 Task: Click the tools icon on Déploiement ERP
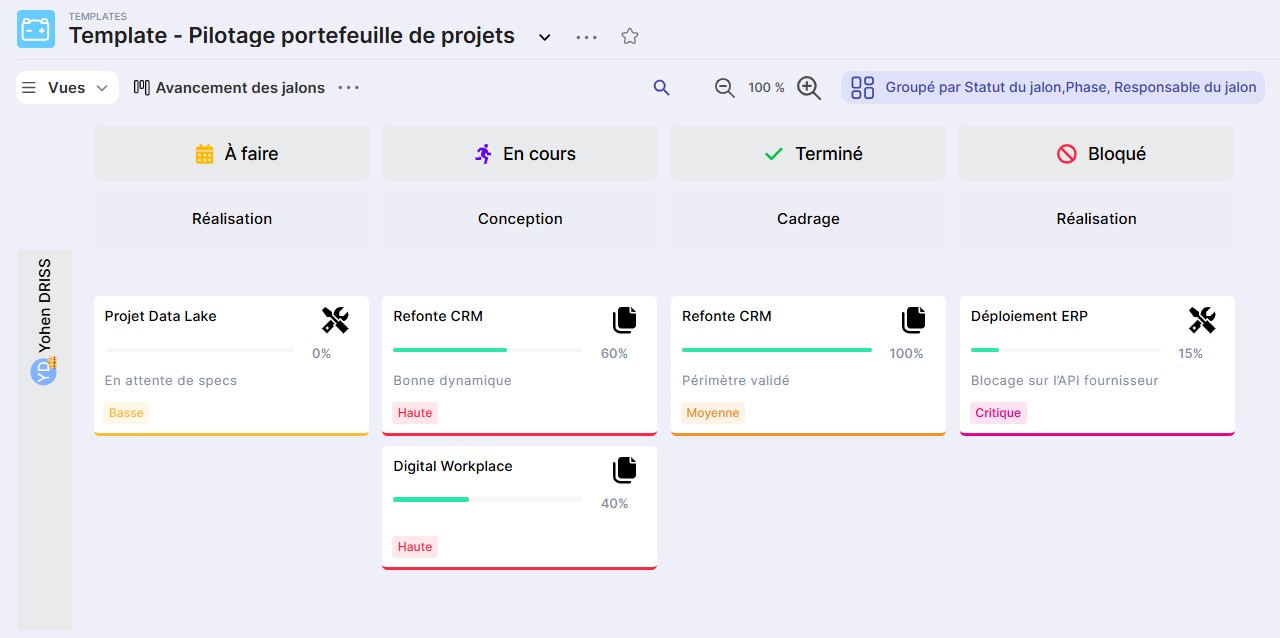1201,320
